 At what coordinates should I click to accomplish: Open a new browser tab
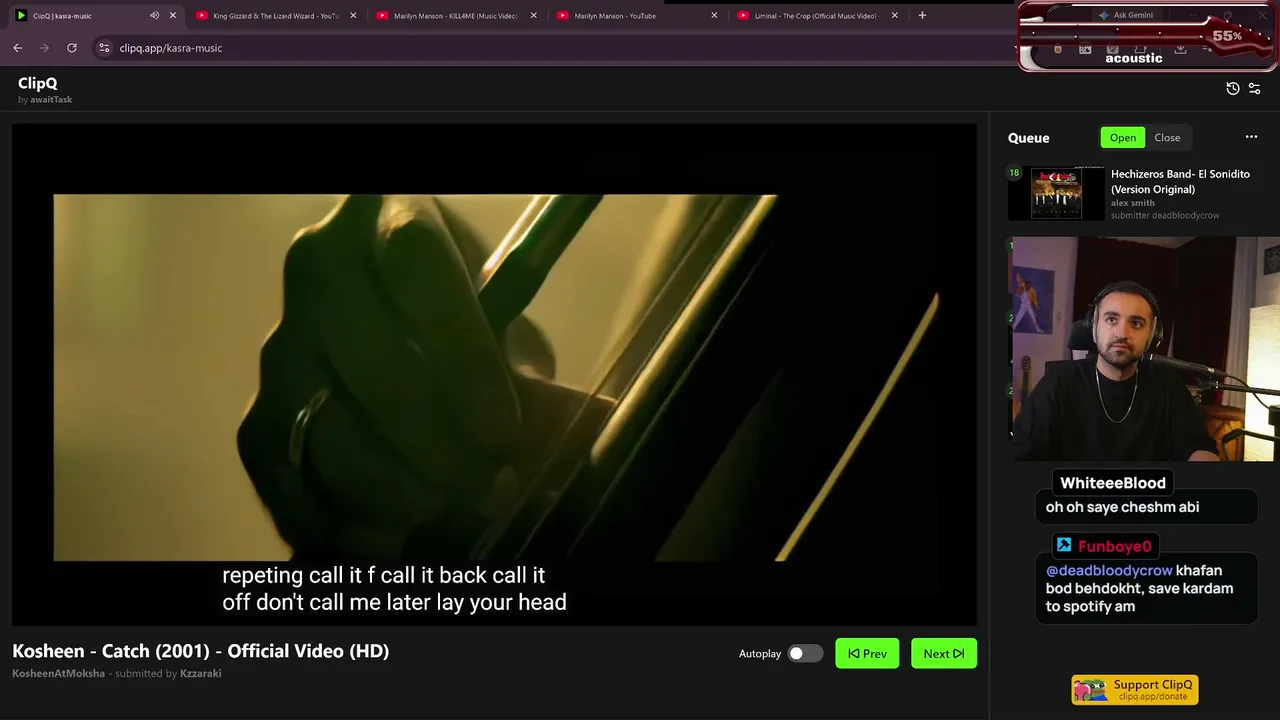922,16
